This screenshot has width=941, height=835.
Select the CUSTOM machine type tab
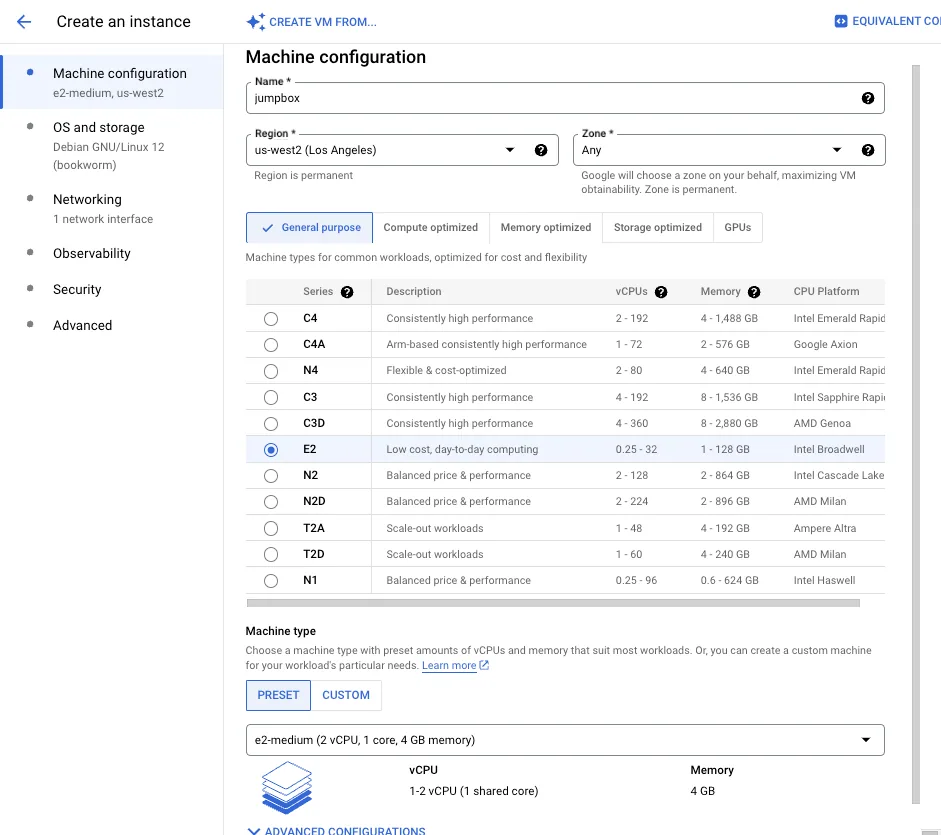[x=346, y=695]
